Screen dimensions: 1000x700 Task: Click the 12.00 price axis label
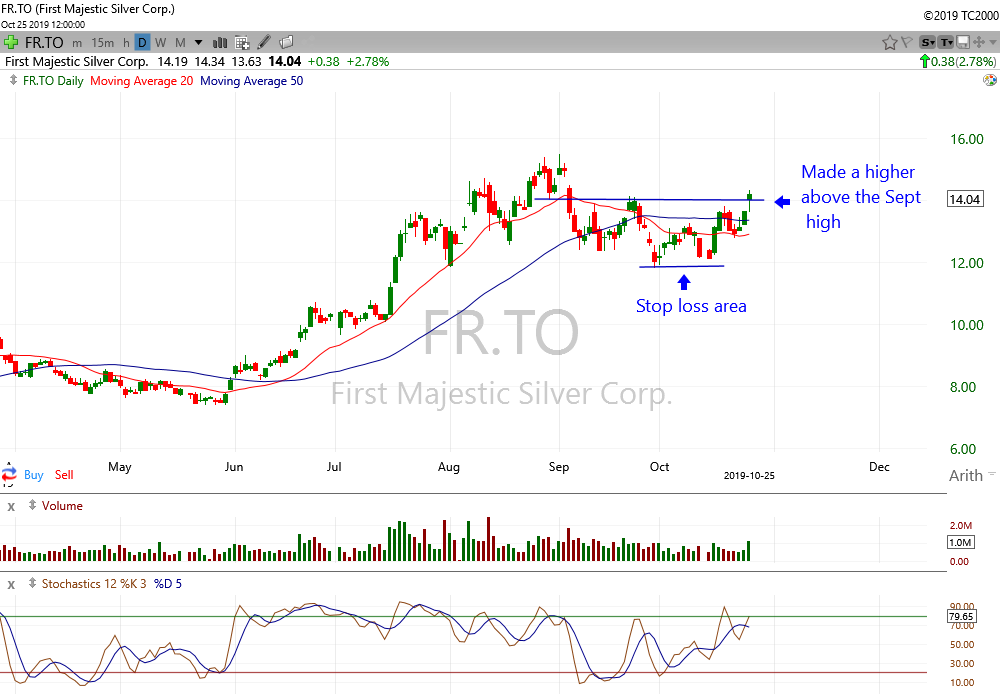point(967,263)
